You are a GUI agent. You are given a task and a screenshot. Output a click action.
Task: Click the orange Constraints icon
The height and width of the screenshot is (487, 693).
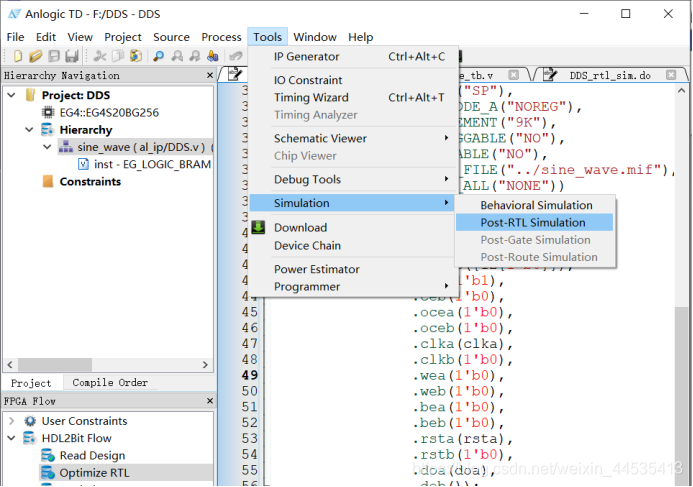tap(48, 181)
